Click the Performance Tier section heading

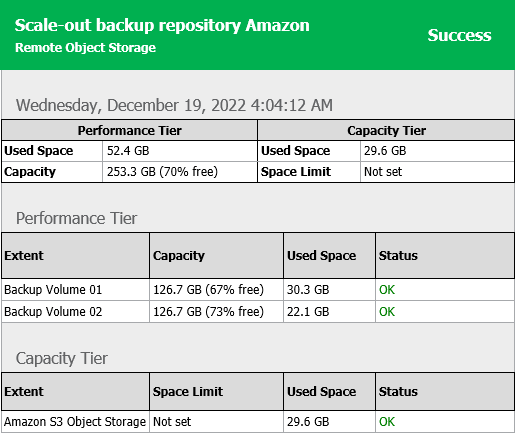coord(76,218)
